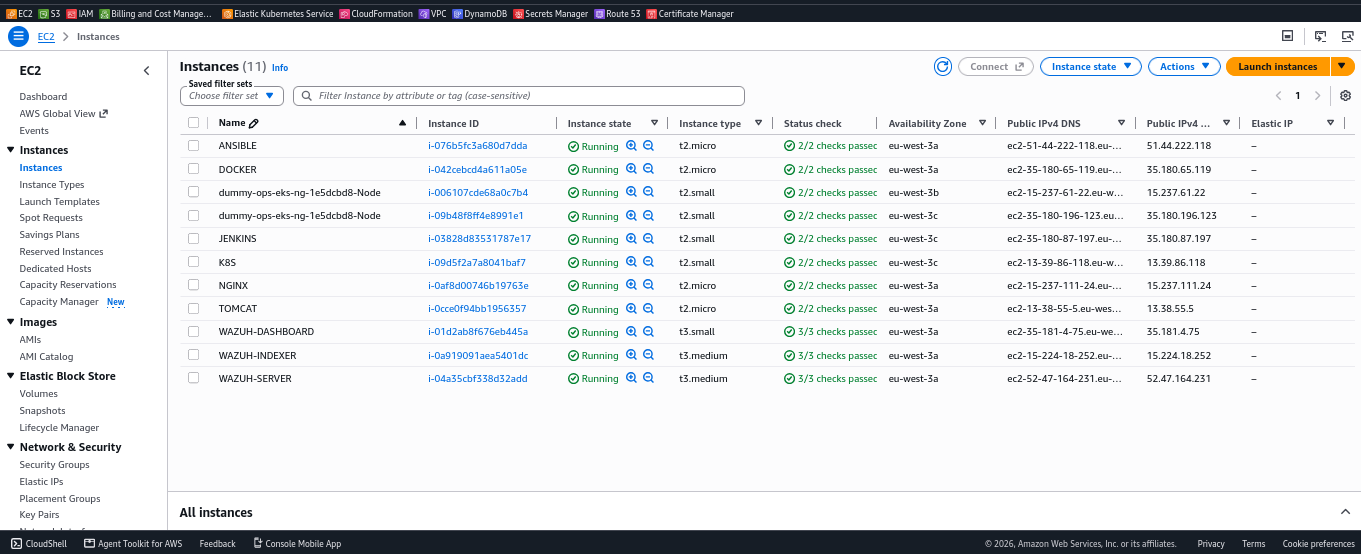Open the VPC favorite shortcut
This screenshot has height=554, width=1361.
point(432,13)
